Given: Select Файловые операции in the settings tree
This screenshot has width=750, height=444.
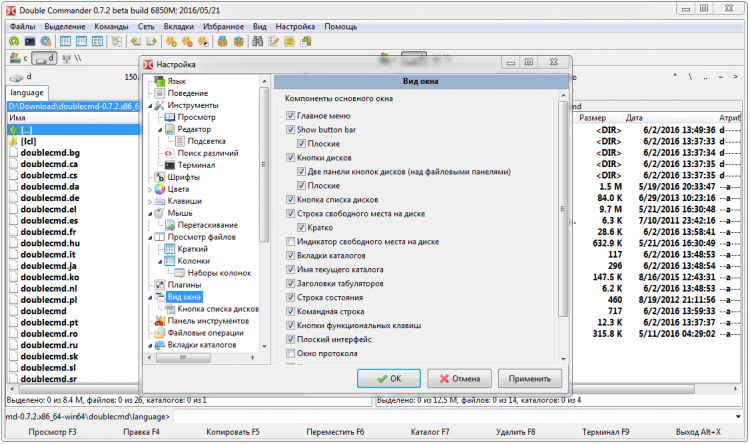Looking at the screenshot, I should [205, 333].
